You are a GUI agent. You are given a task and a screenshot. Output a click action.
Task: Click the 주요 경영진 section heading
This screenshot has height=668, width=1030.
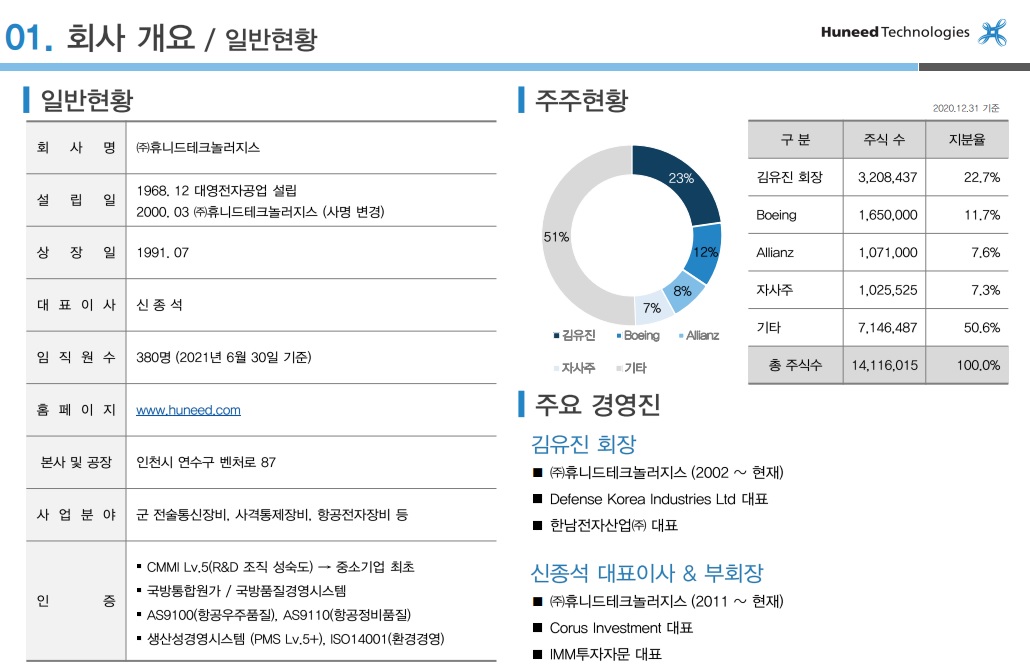point(597,404)
